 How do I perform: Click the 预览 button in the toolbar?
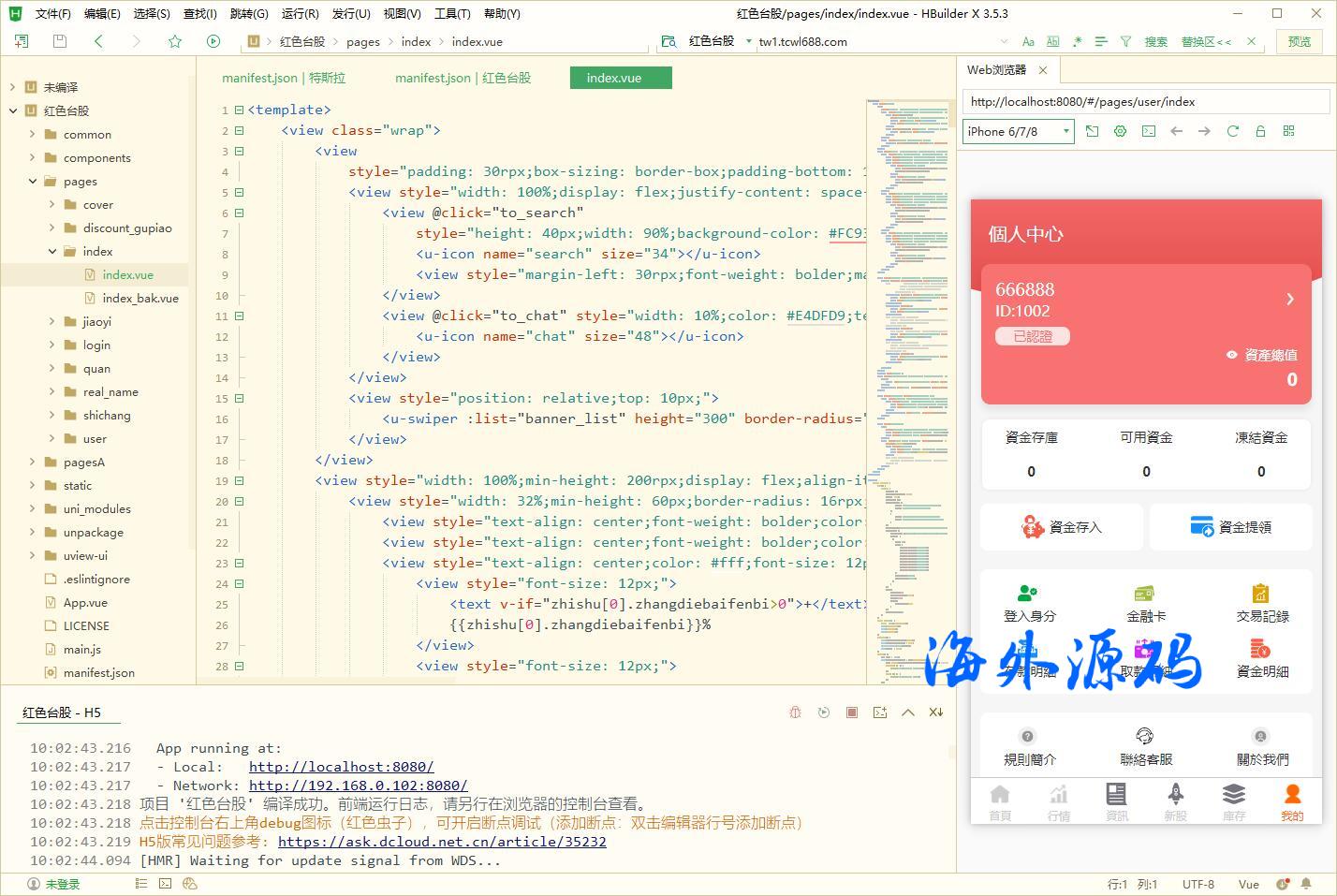coord(1300,41)
